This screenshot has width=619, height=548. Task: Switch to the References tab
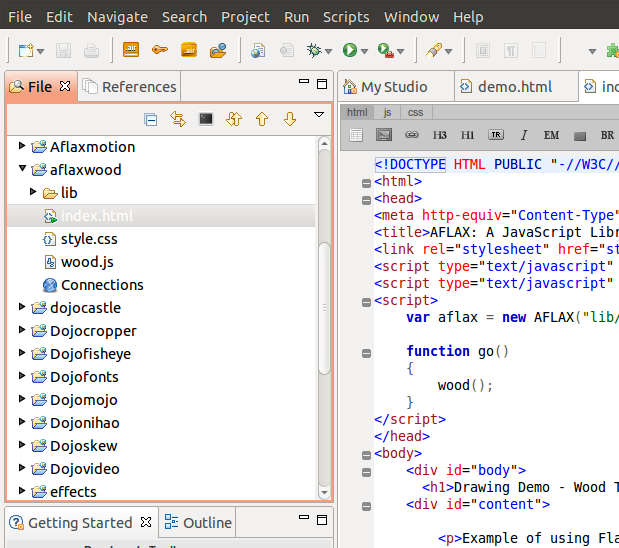(x=129, y=86)
